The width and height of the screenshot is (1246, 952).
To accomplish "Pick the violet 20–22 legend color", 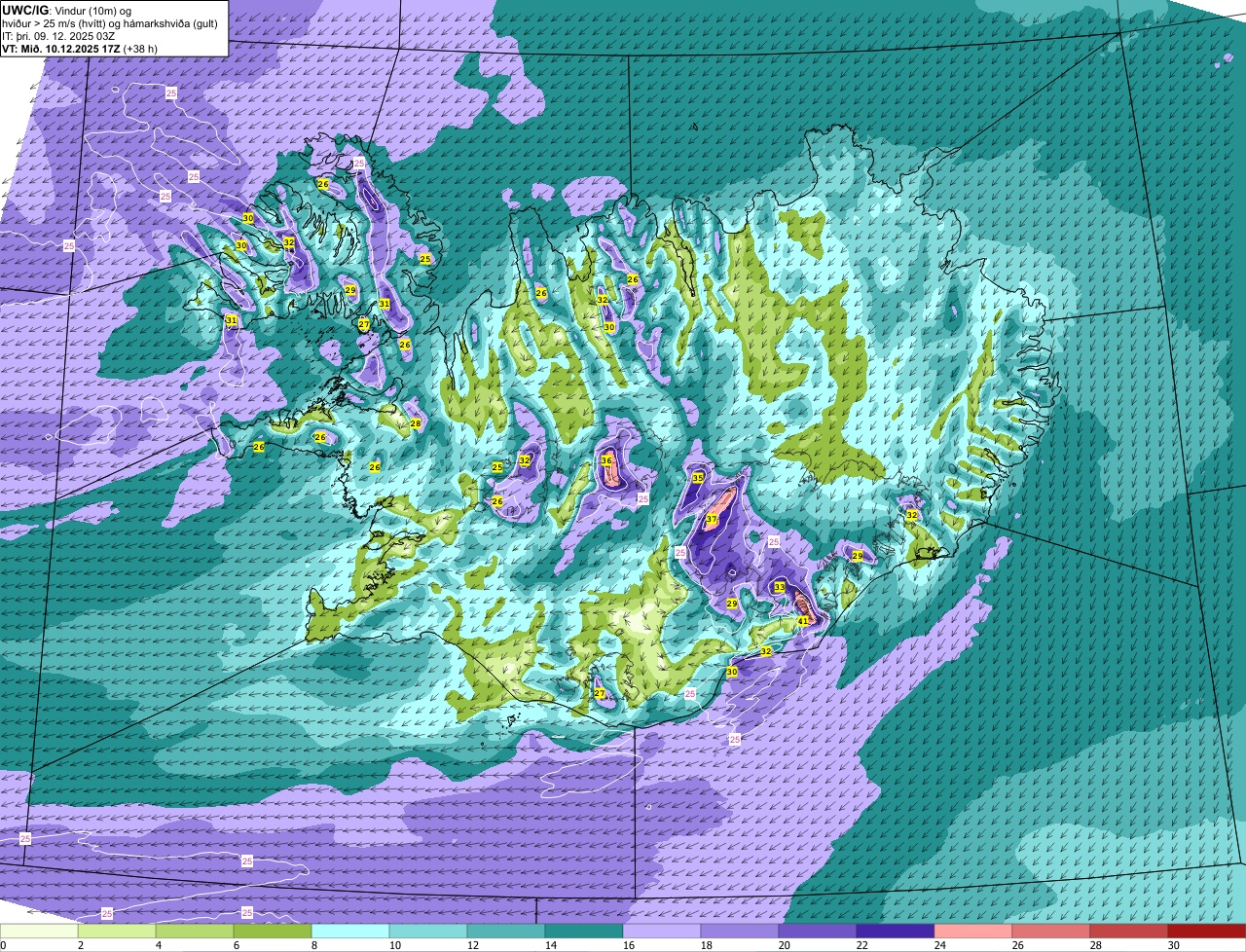I will (x=818, y=932).
